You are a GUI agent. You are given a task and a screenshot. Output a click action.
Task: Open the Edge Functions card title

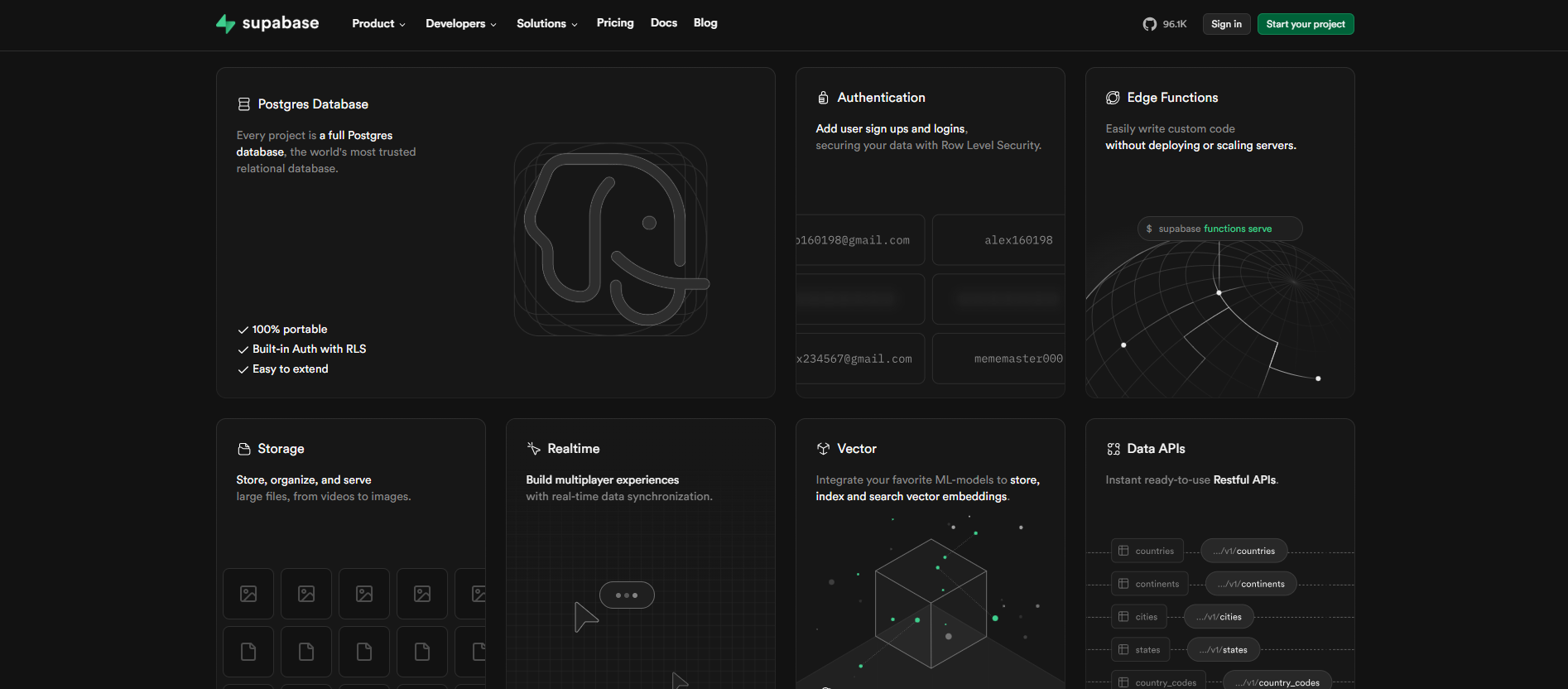(x=1172, y=98)
